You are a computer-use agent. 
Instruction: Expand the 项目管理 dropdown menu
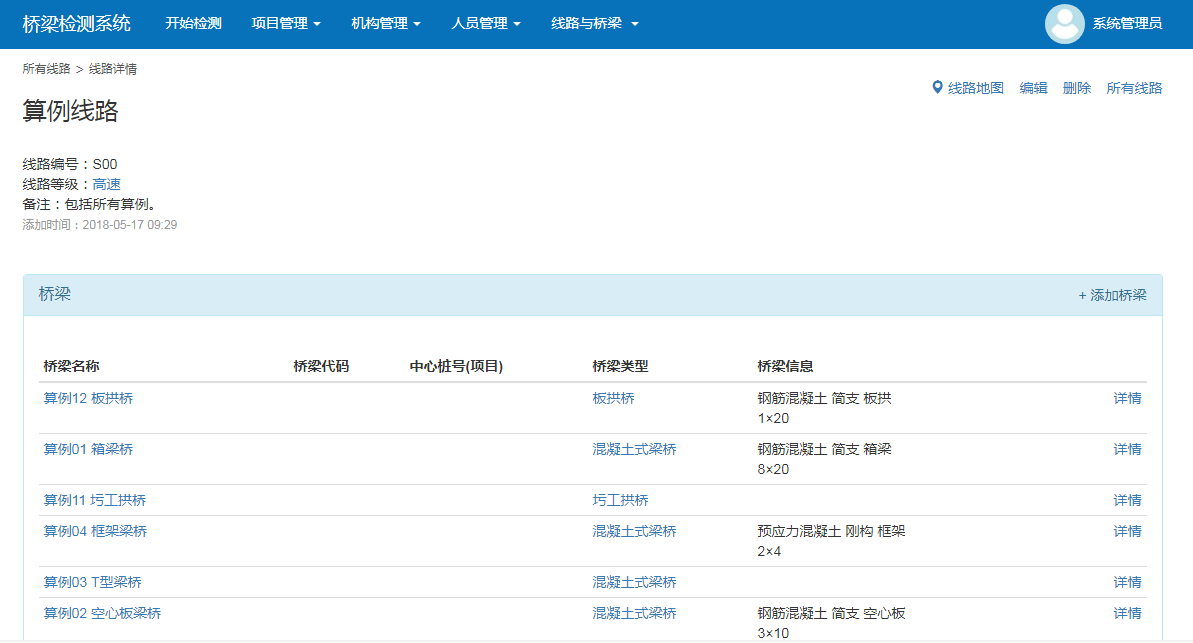tap(285, 24)
